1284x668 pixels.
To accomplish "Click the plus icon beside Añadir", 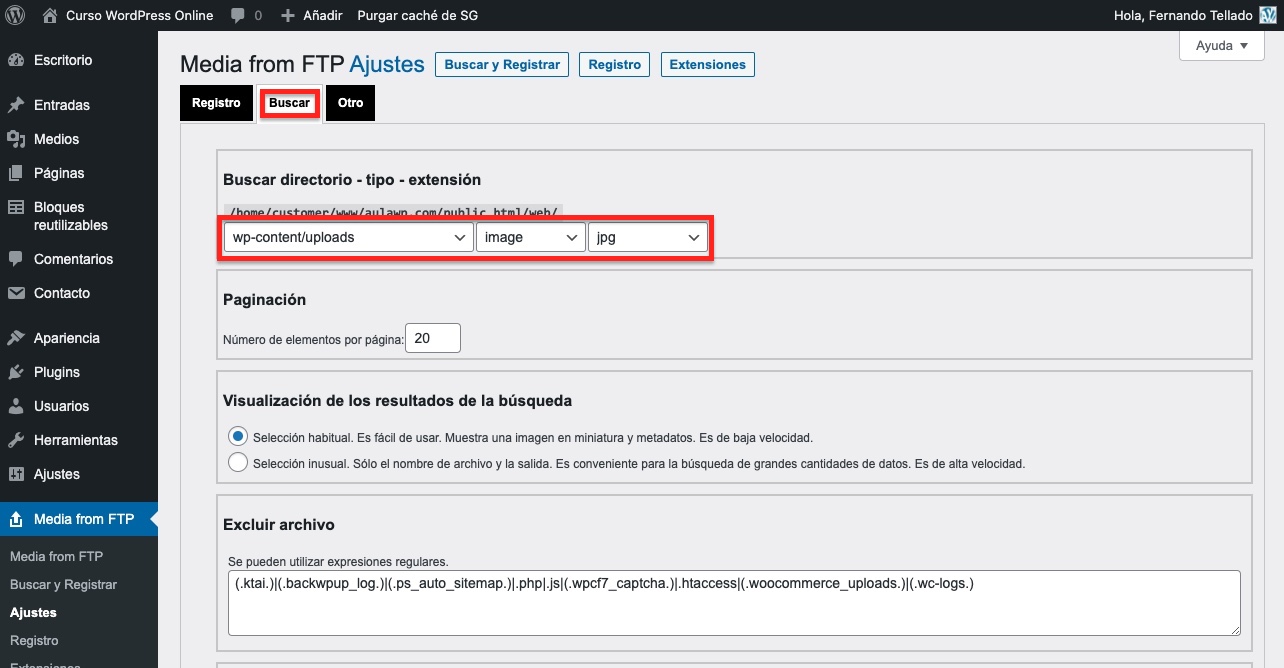I will 288,15.
